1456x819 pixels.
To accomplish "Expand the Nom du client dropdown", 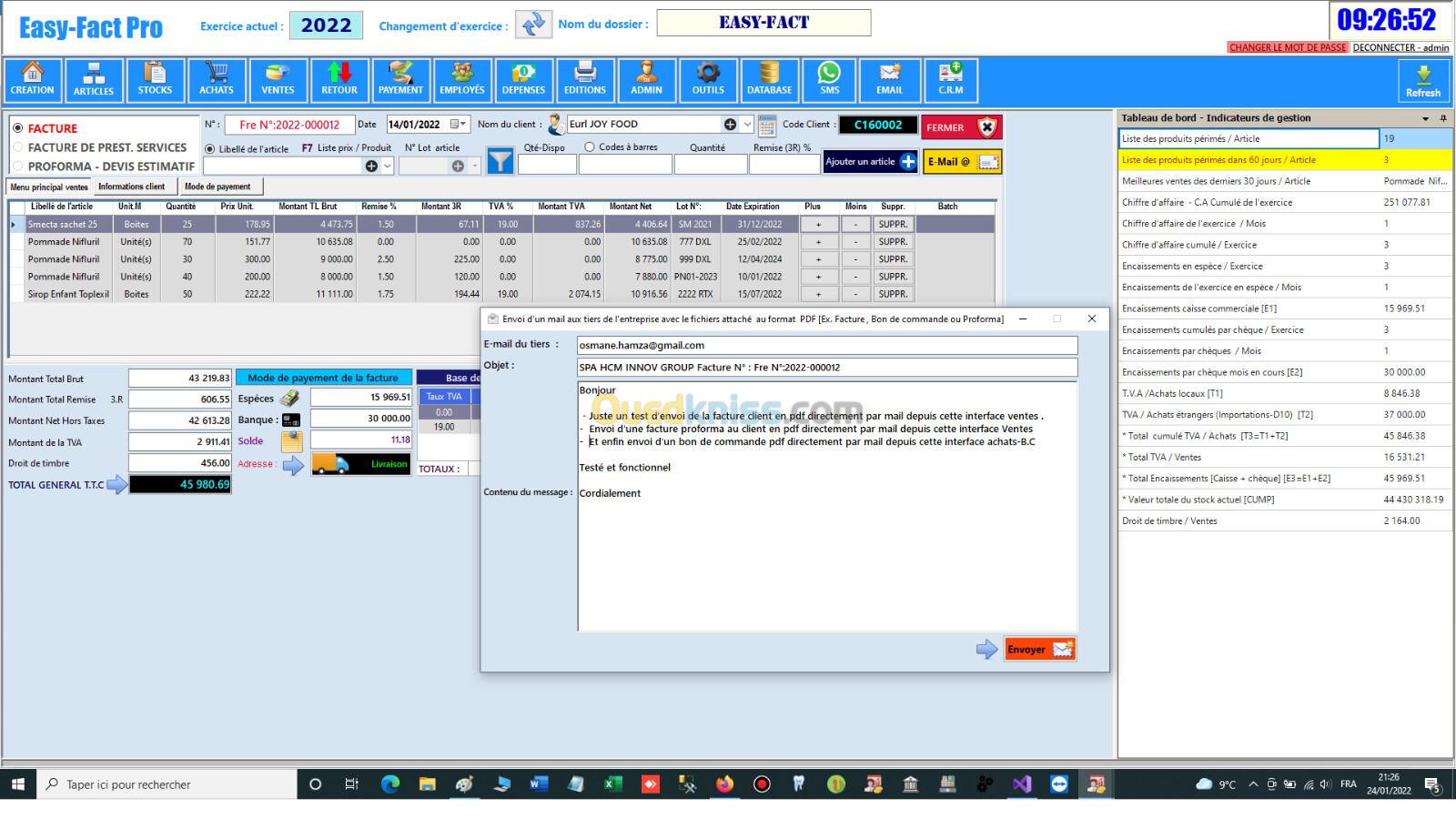I will (748, 125).
